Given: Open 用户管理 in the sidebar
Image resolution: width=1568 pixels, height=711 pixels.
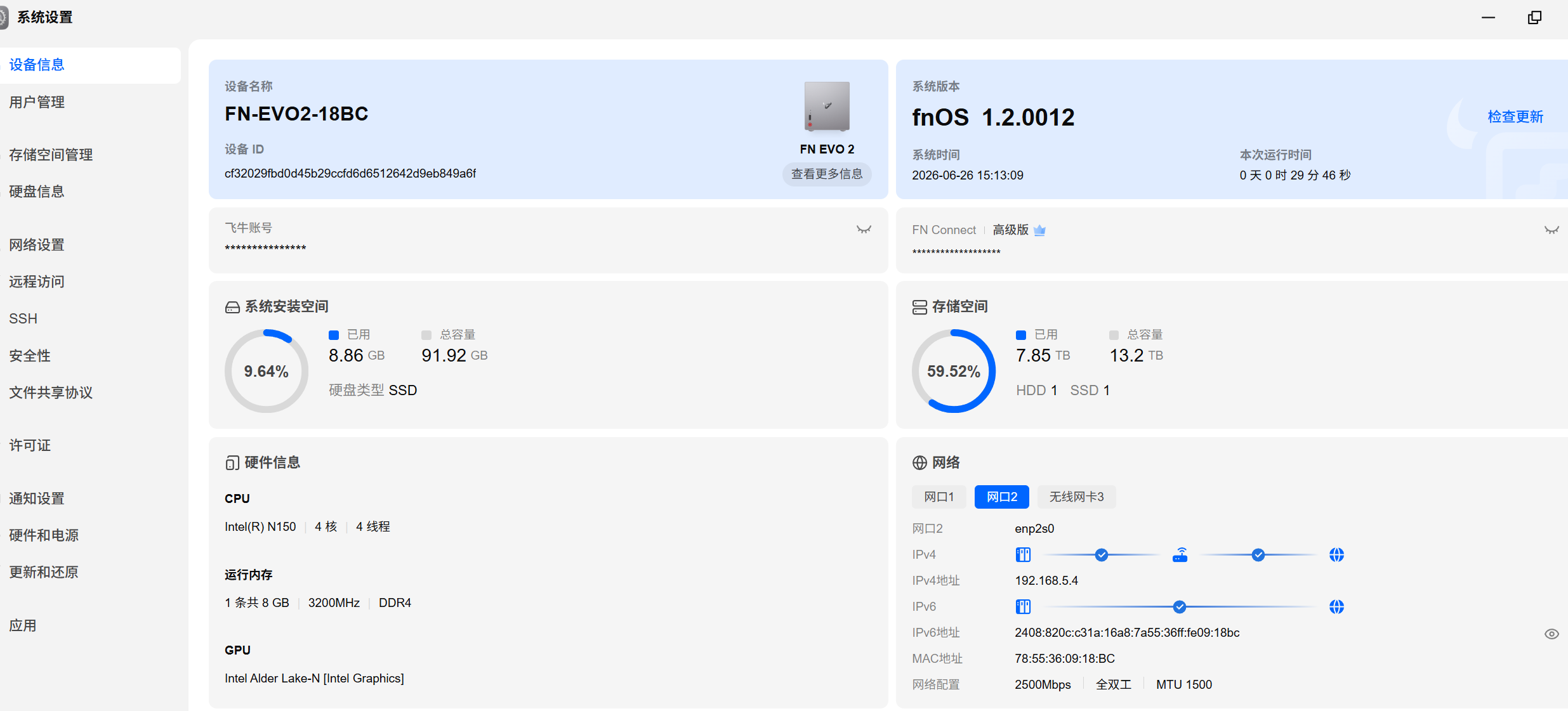Looking at the screenshot, I should [x=37, y=102].
